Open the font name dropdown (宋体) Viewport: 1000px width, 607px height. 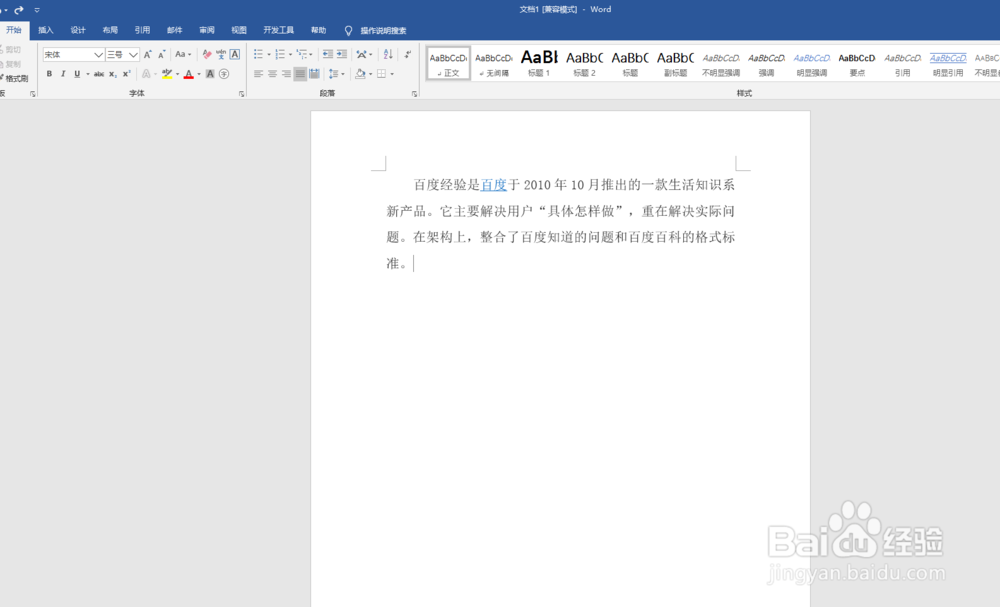point(98,55)
